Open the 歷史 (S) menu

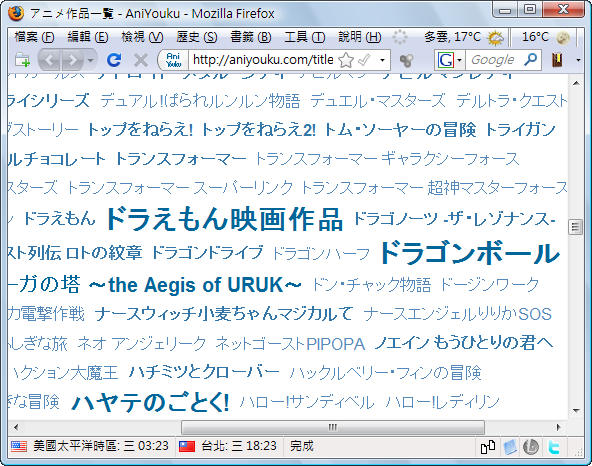click(196, 37)
